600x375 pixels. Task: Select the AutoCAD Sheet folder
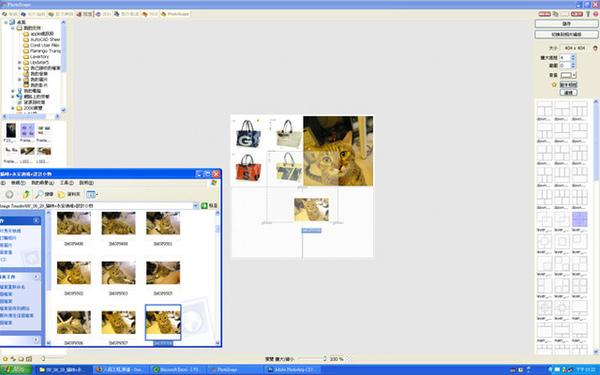click(x=45, y=39)
